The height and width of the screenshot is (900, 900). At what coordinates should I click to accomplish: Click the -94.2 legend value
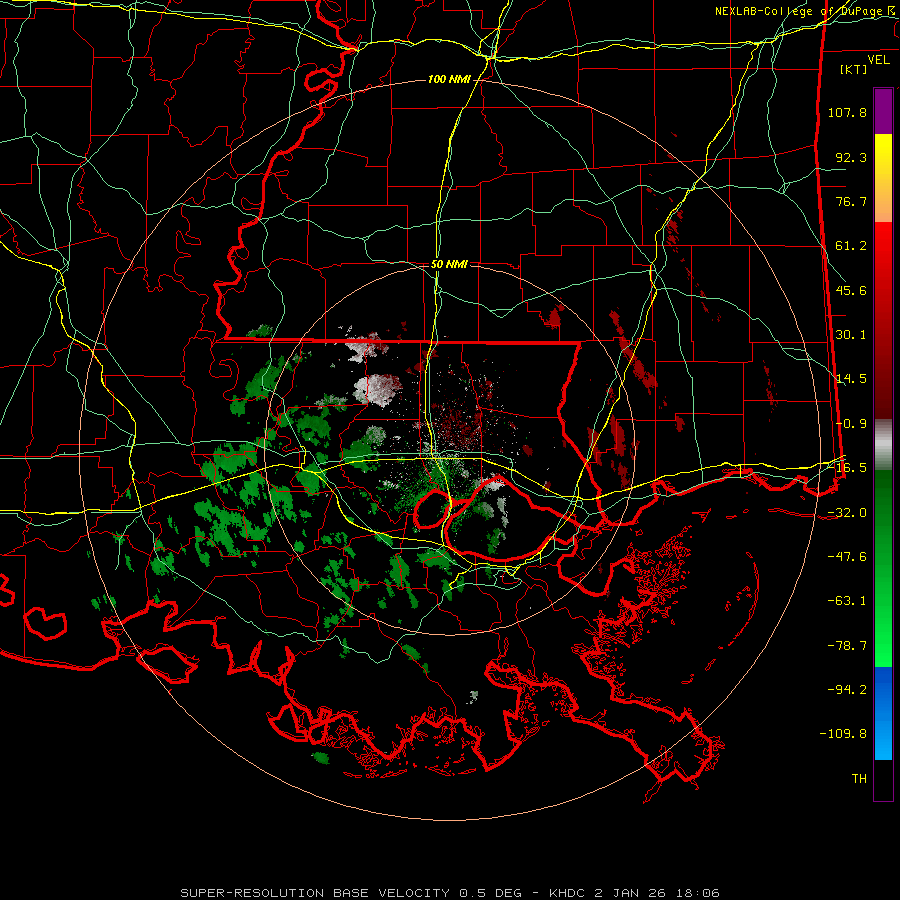point(847,690)
